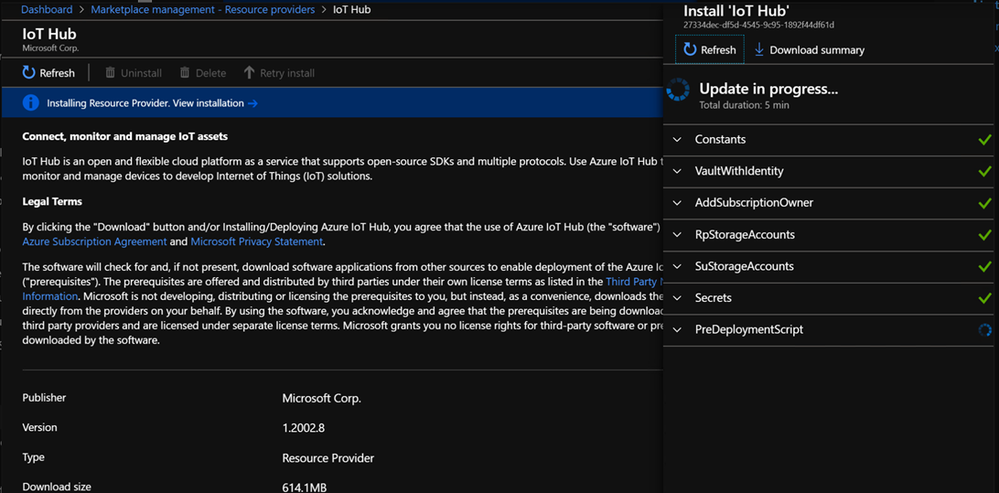The height and width of the screenshot is (493, 999).
Task: Click the Delete toolbar label
Action: (x=211, y=73)
